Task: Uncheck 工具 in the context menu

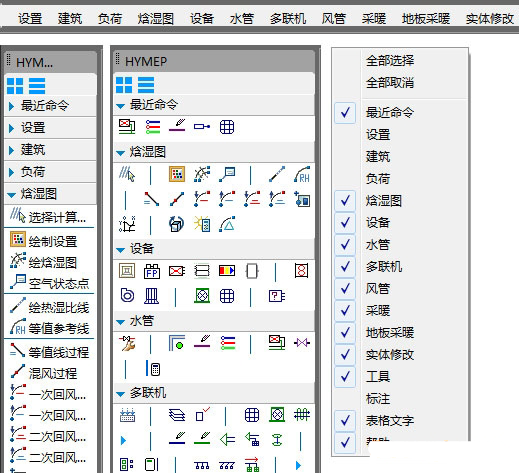Action: [345, 377]
